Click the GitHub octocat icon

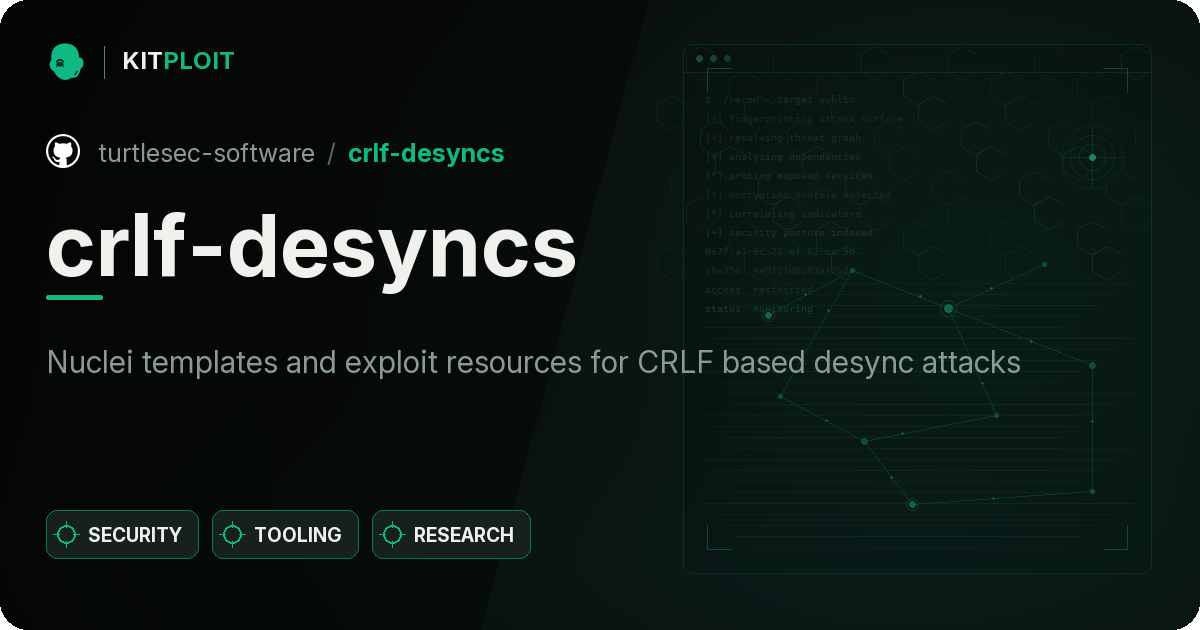pos(63,152)
